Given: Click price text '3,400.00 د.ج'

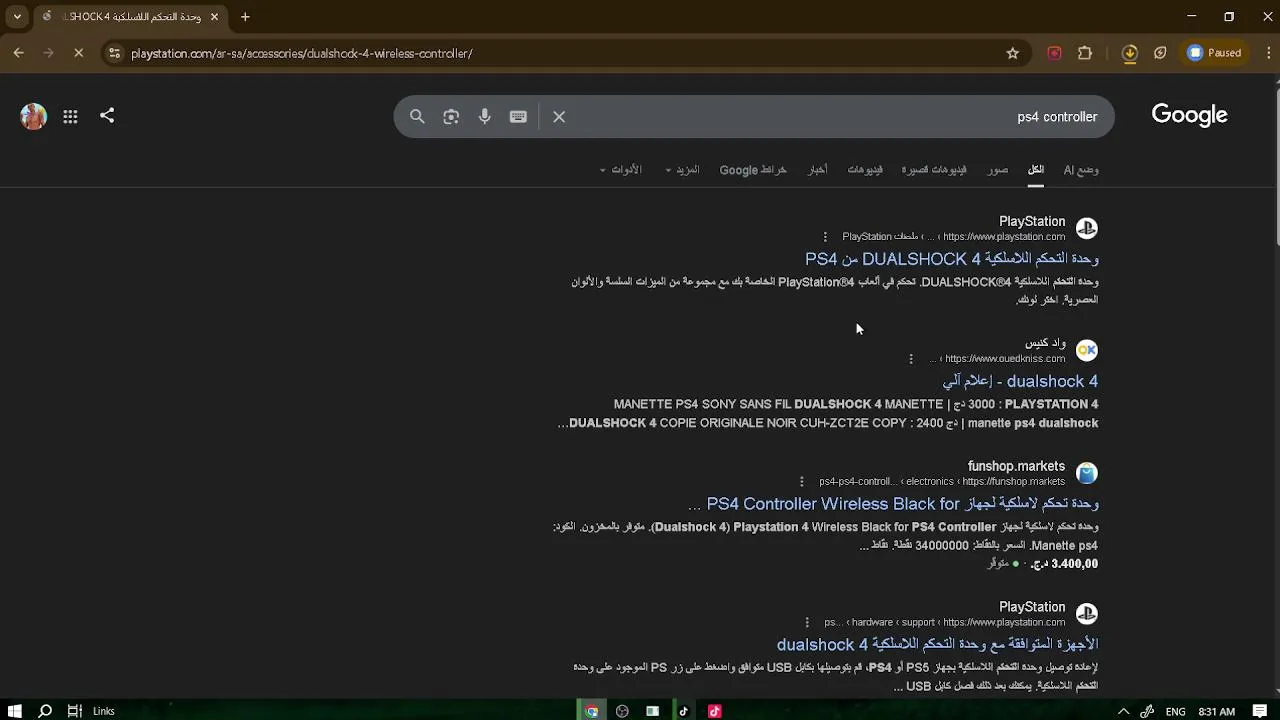Looking at the screenshot, I should click(1064, 564).
